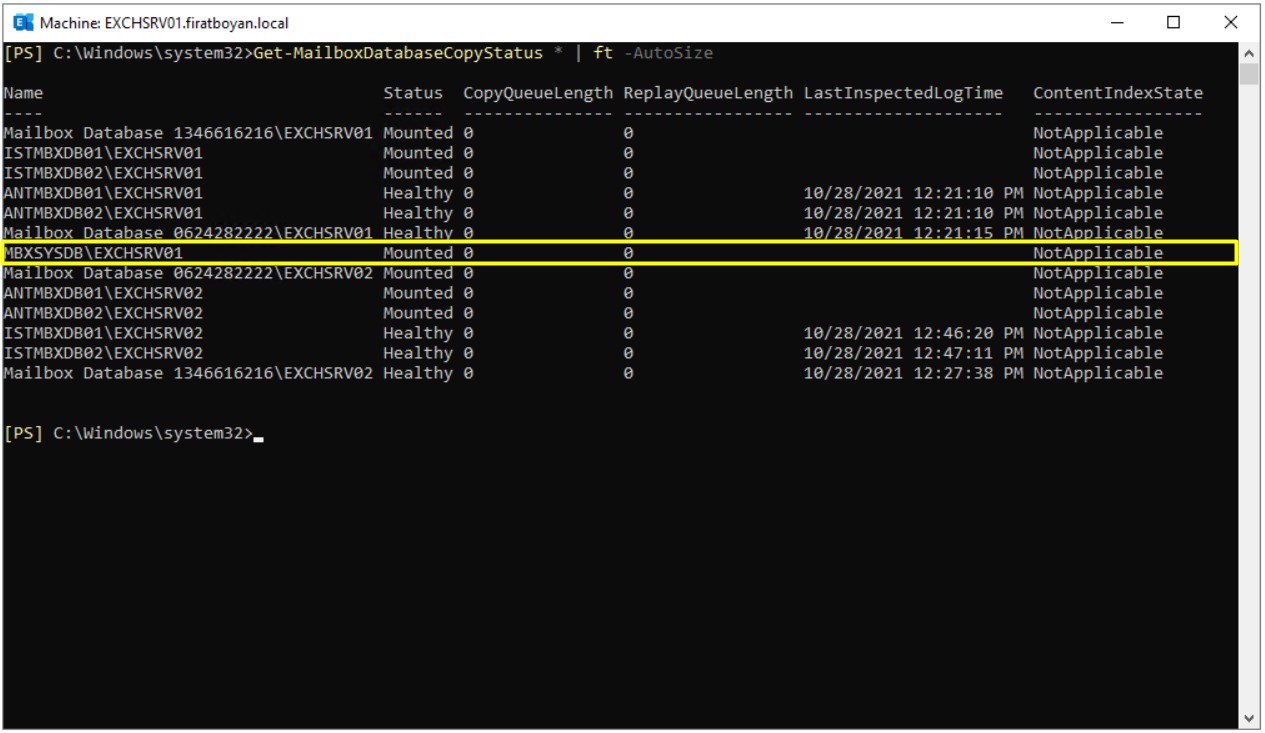Click the Healthy status of ANTMBXDB01\EXCHSRV01
Viewport: 1265px width, 733px height.
[x=419, y=193]
